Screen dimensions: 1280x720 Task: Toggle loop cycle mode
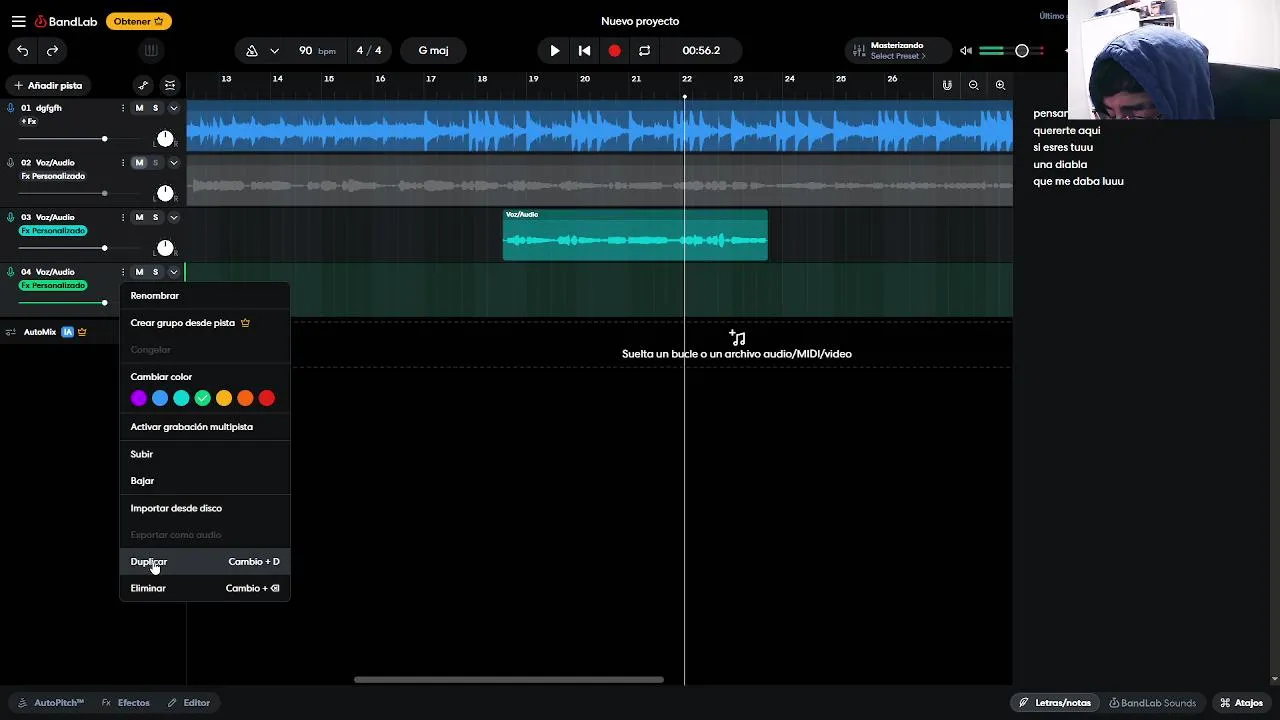644,50
